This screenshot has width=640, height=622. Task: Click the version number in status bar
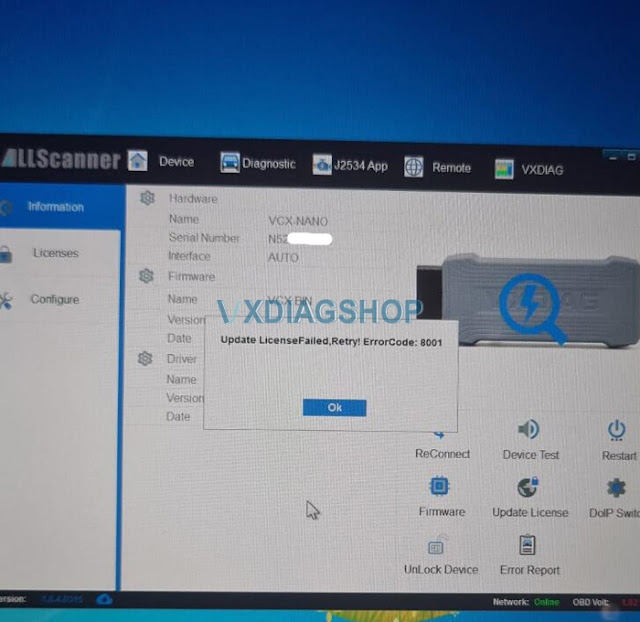[x=62, y=599]
